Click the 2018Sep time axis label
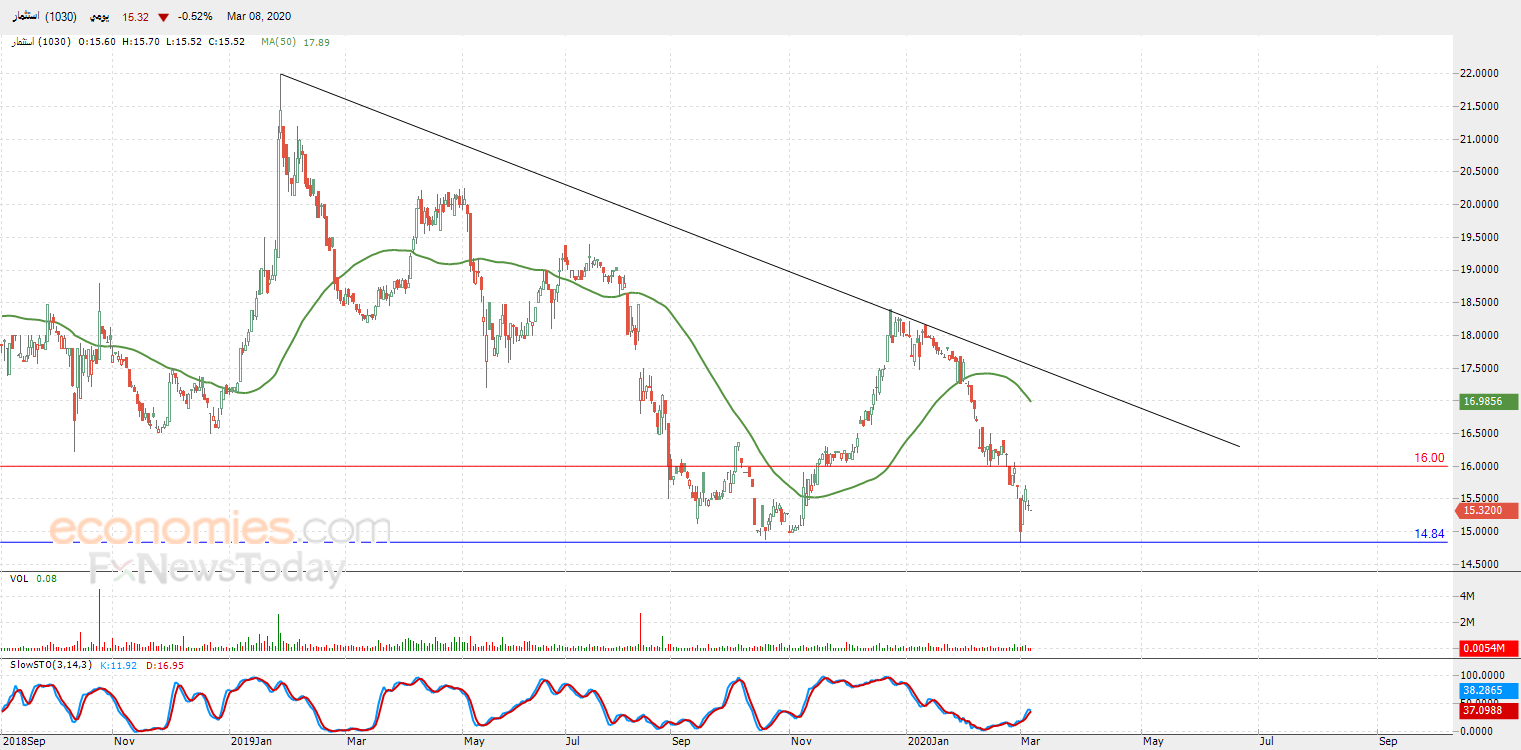This screenshot has height=750, width=1521. [22, 742]
